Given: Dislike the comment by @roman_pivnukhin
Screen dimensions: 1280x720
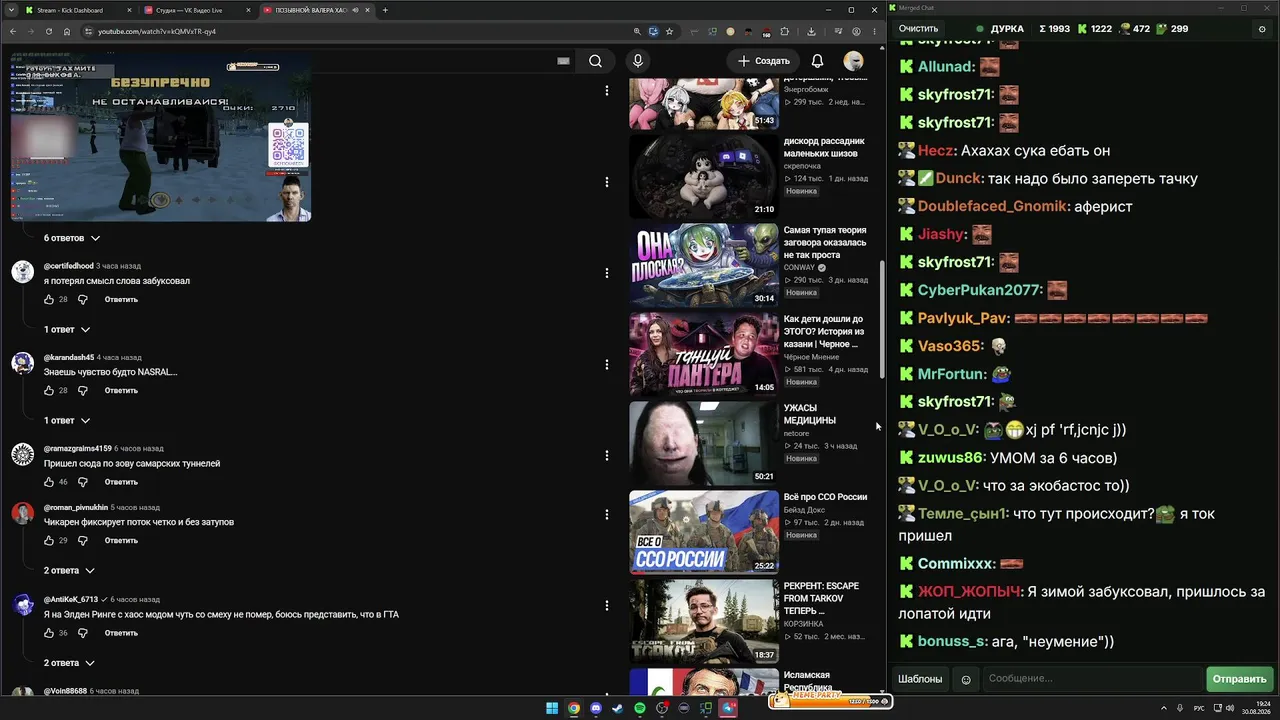Looking at the screenshot, I should tap(83, 540).
